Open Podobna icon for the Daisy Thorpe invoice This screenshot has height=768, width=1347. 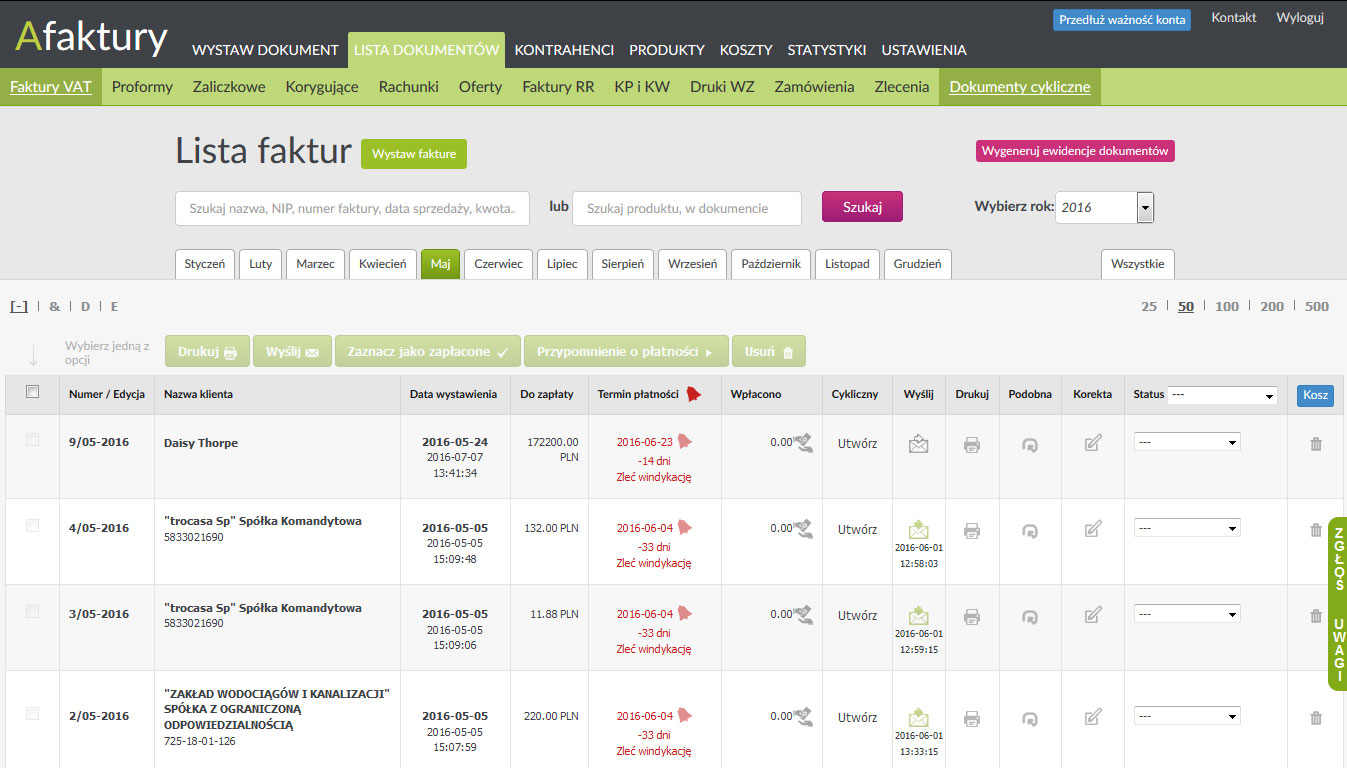coord(1030,442)
